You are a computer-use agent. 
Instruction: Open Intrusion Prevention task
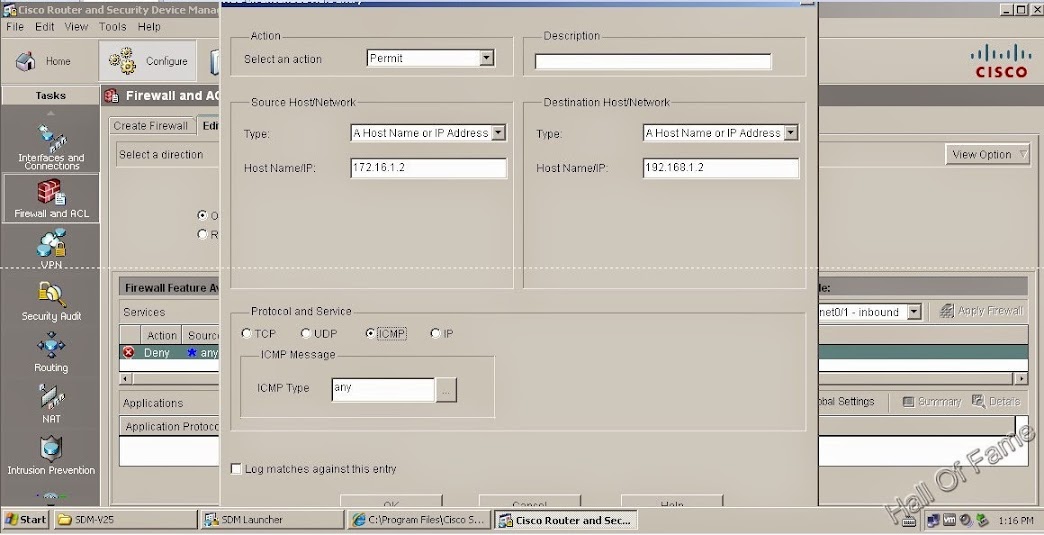click(x=51, y=456)
